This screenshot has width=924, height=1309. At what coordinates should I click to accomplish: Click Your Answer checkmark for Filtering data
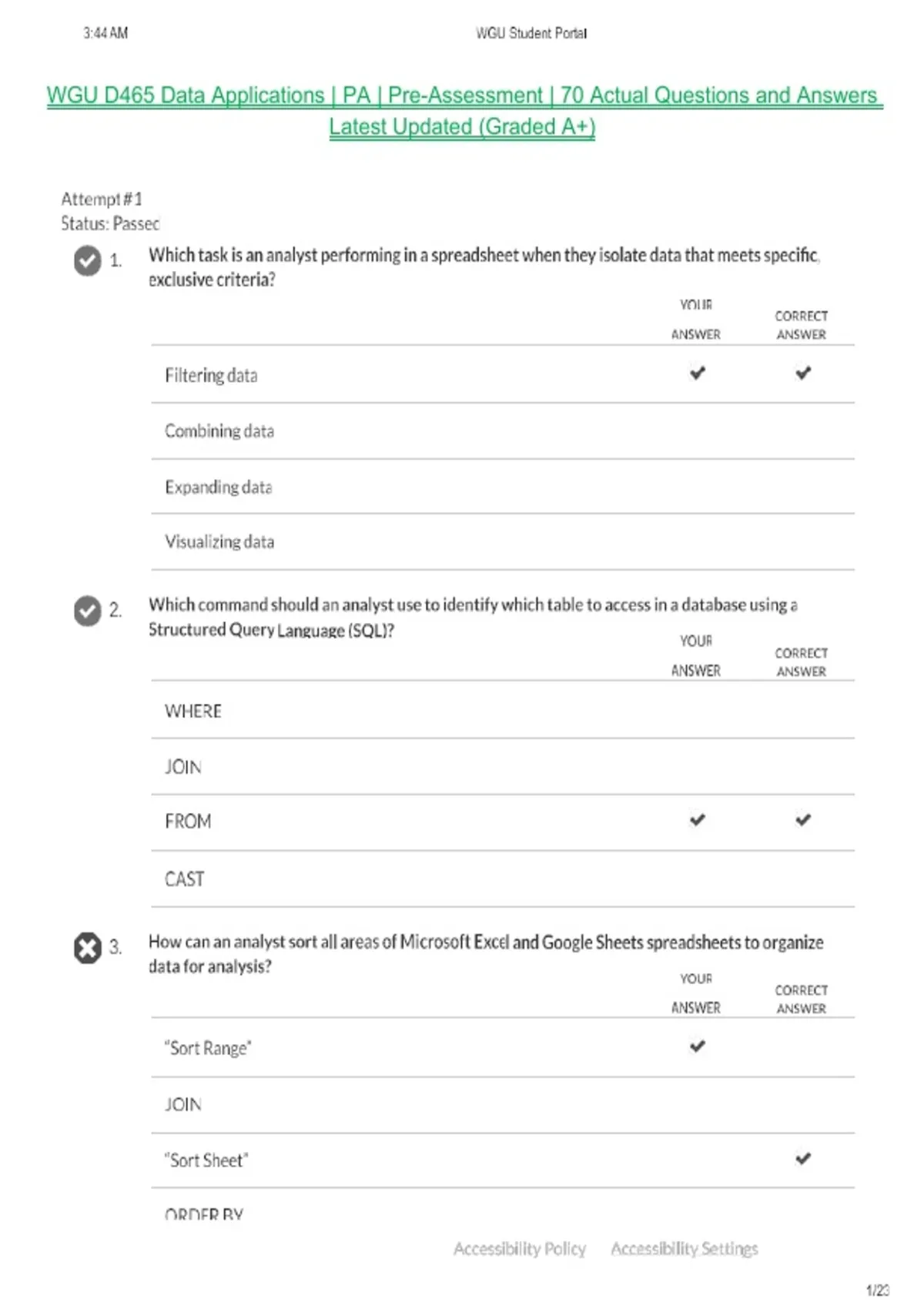(697, 373)
